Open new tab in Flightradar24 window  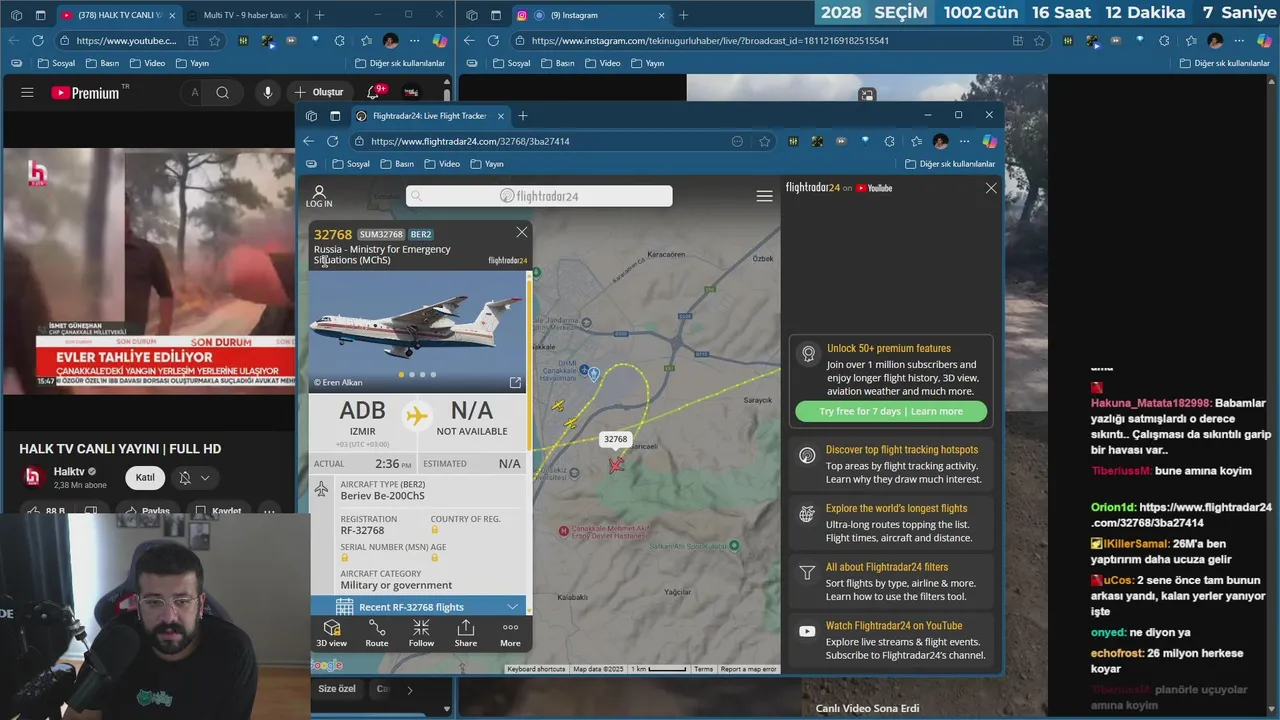tap(522, 116)
